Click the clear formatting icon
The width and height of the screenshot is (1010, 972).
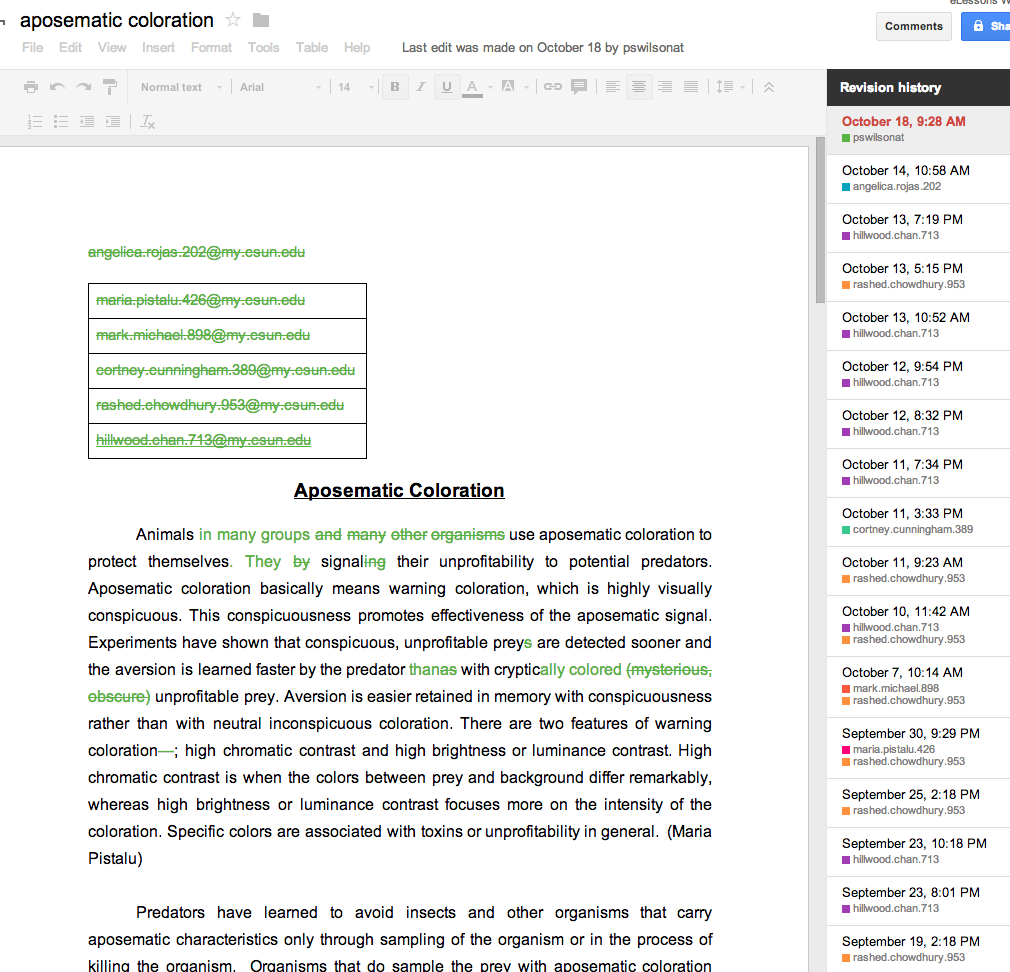(148, 121)
